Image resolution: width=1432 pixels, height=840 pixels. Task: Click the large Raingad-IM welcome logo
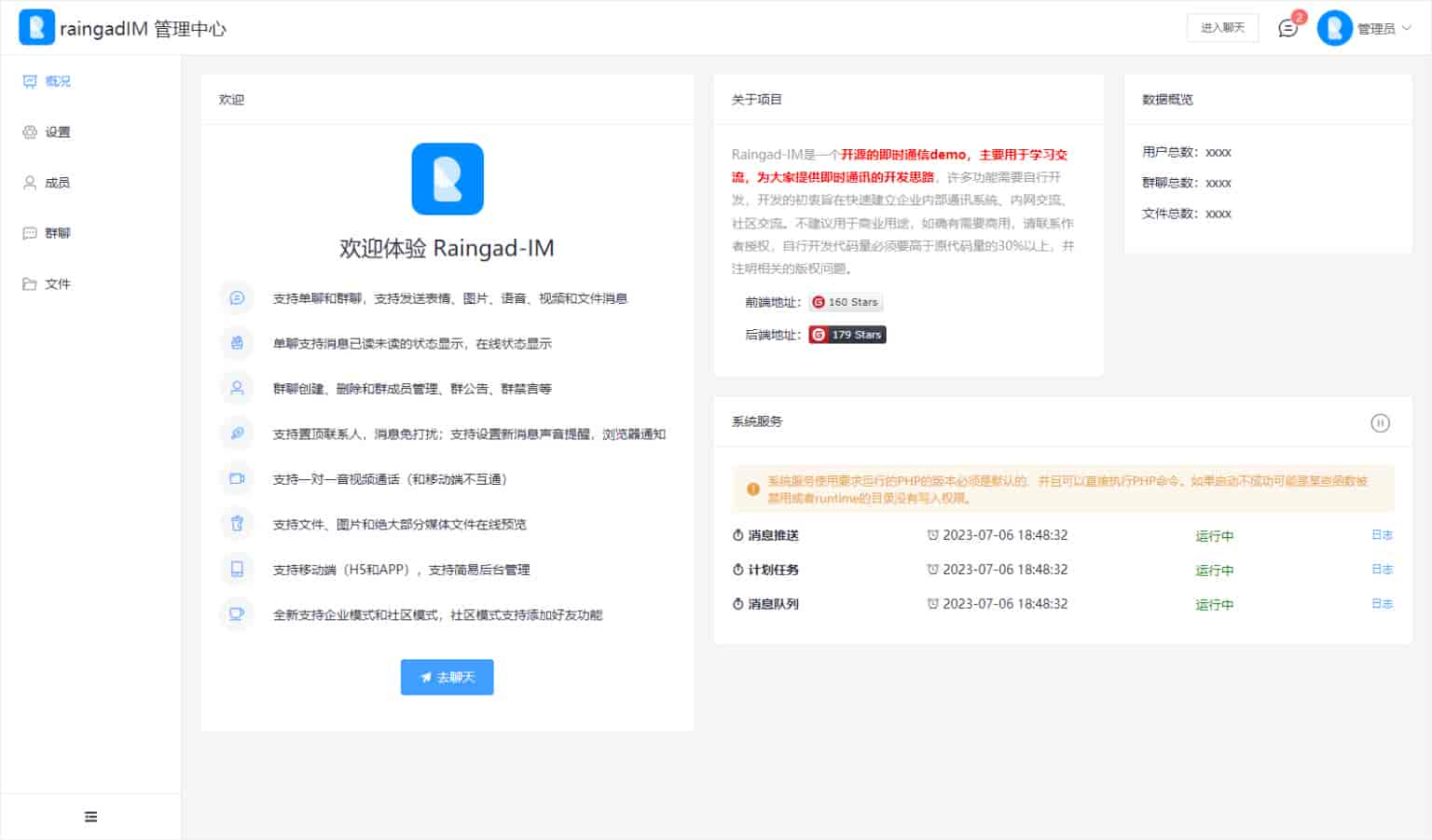pos(447,179)
